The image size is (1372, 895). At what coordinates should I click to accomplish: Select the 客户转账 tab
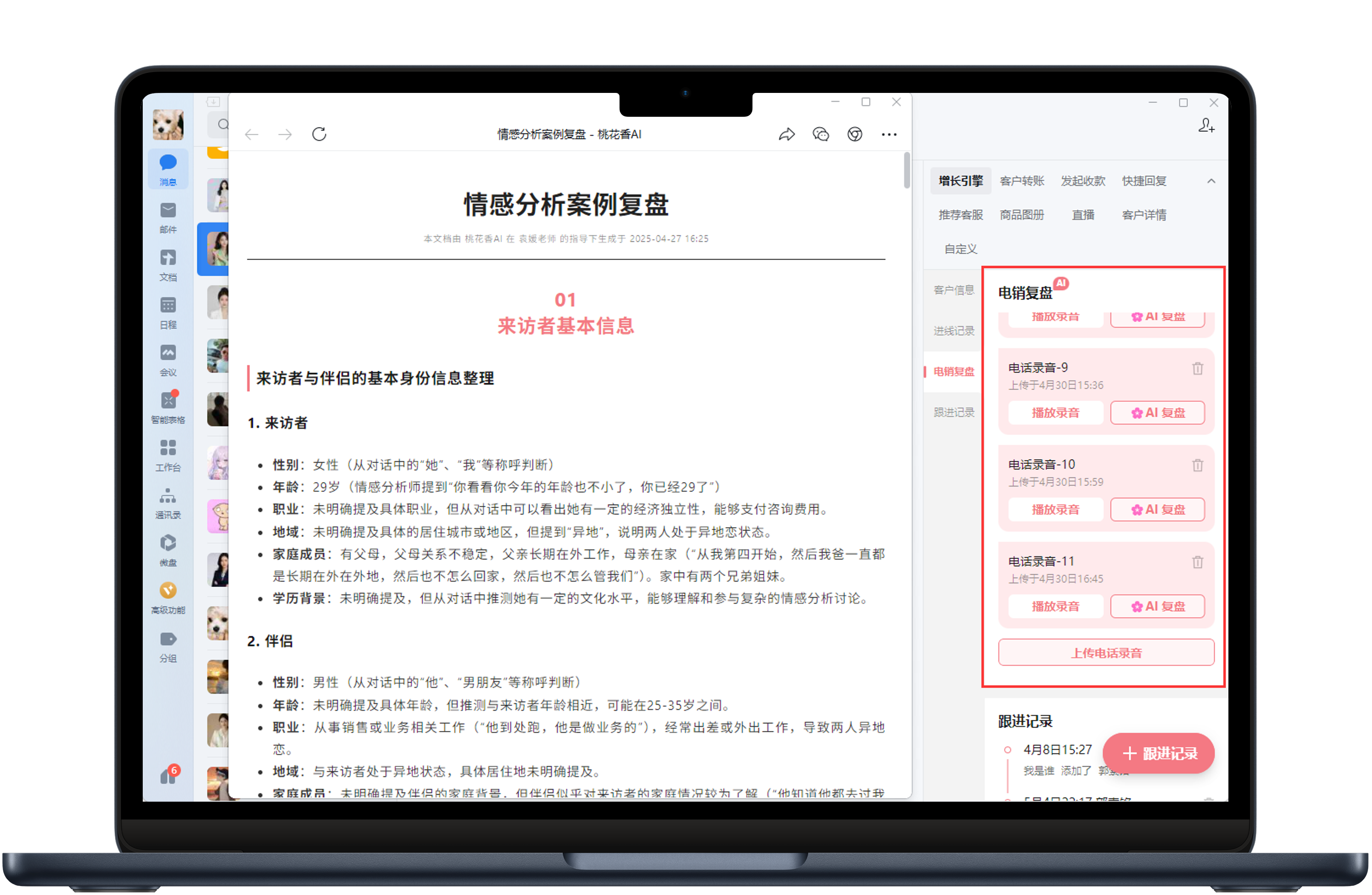[x=1022, y=181]
